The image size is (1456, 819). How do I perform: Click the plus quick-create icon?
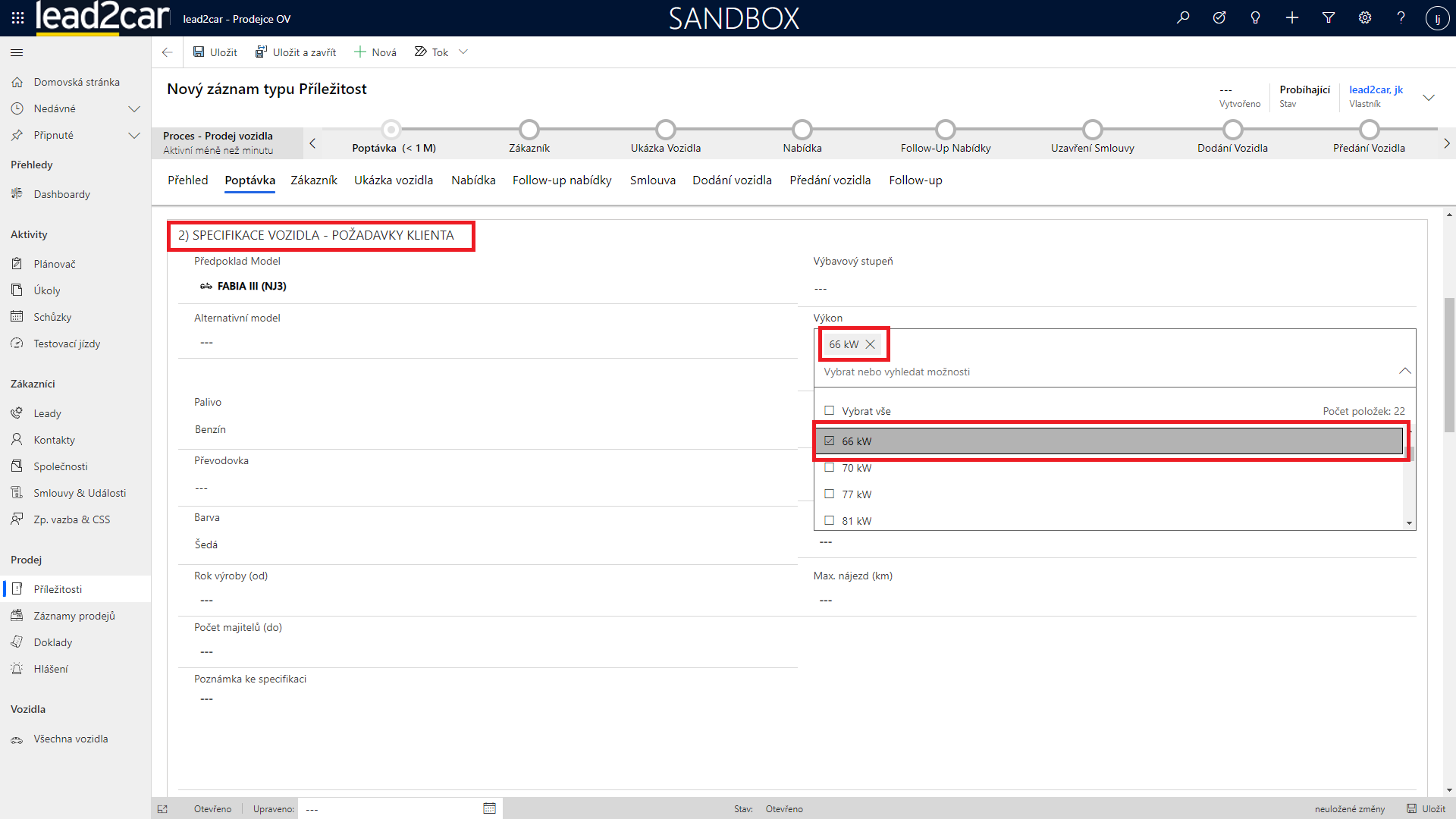[x=1292, y=17]
